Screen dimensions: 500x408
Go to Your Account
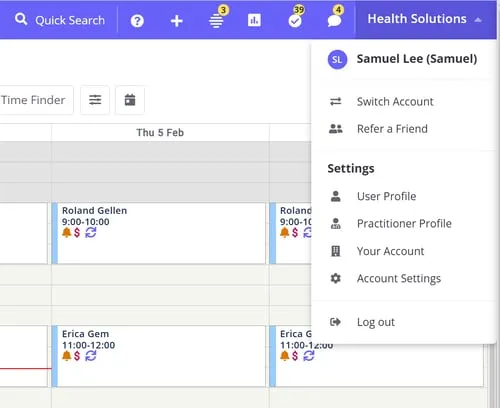tap(390, 251)
